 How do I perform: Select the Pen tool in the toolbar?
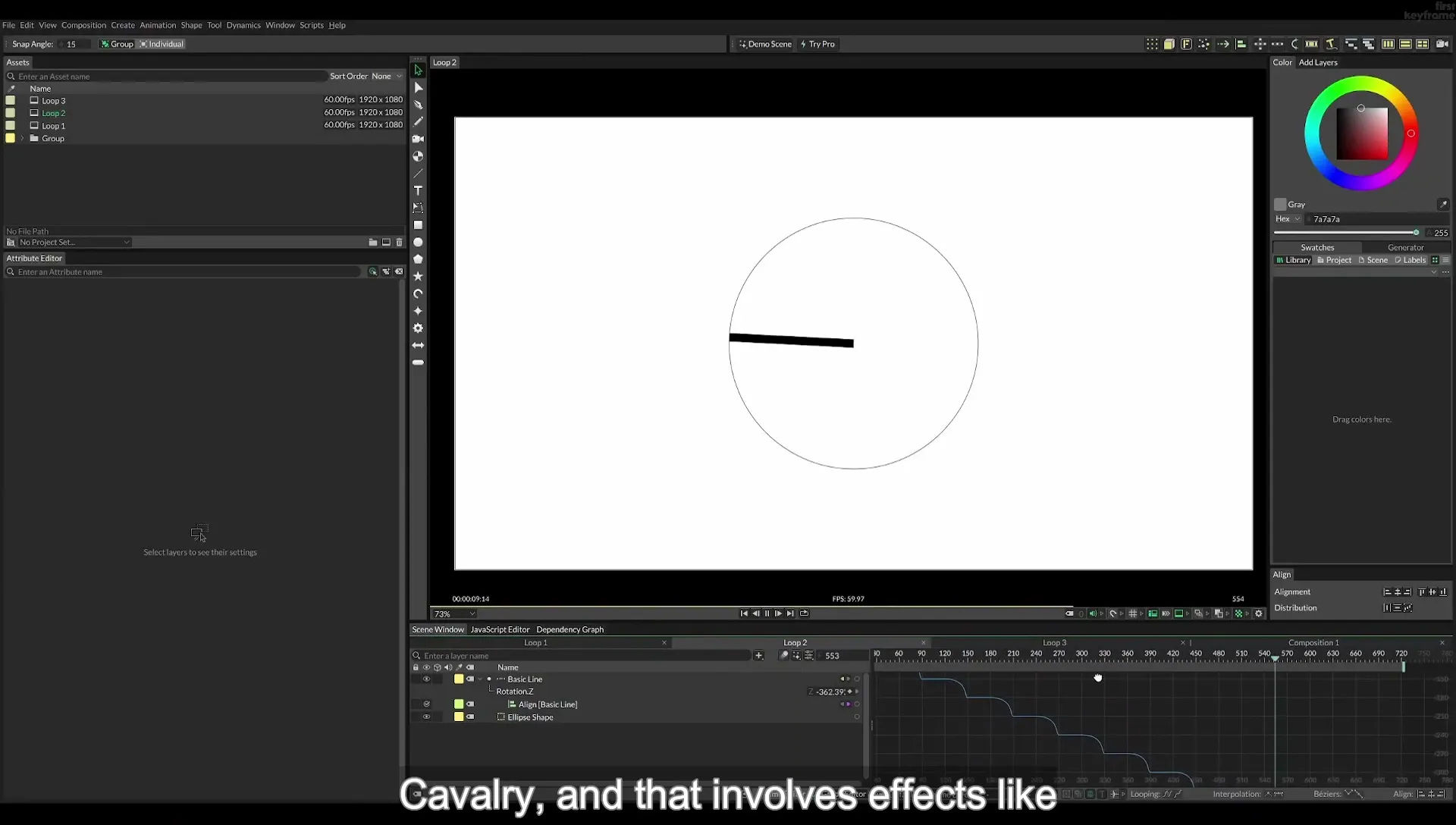click(418, 105)
